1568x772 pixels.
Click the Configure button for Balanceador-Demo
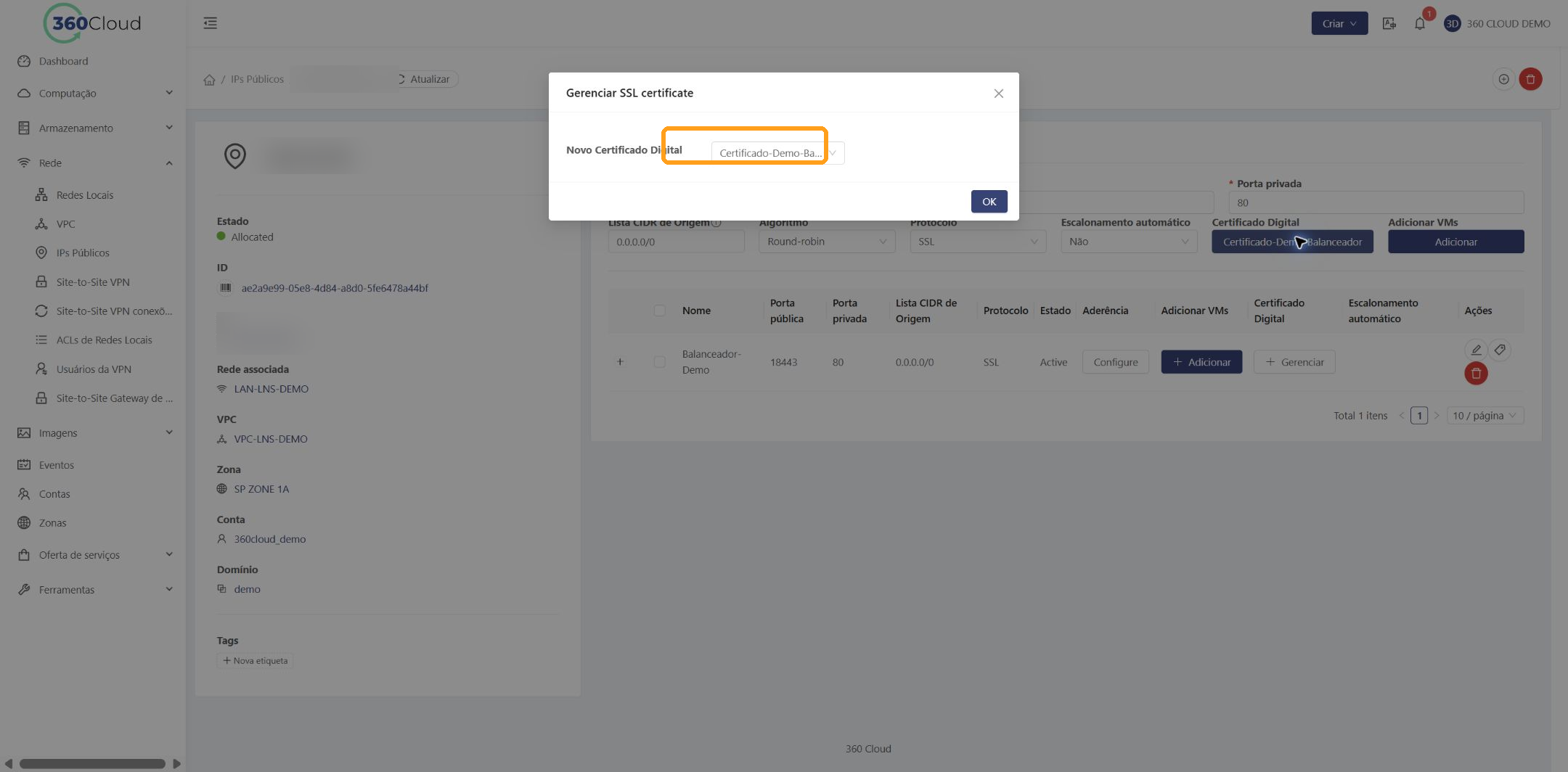click(x=1115, y=362)
